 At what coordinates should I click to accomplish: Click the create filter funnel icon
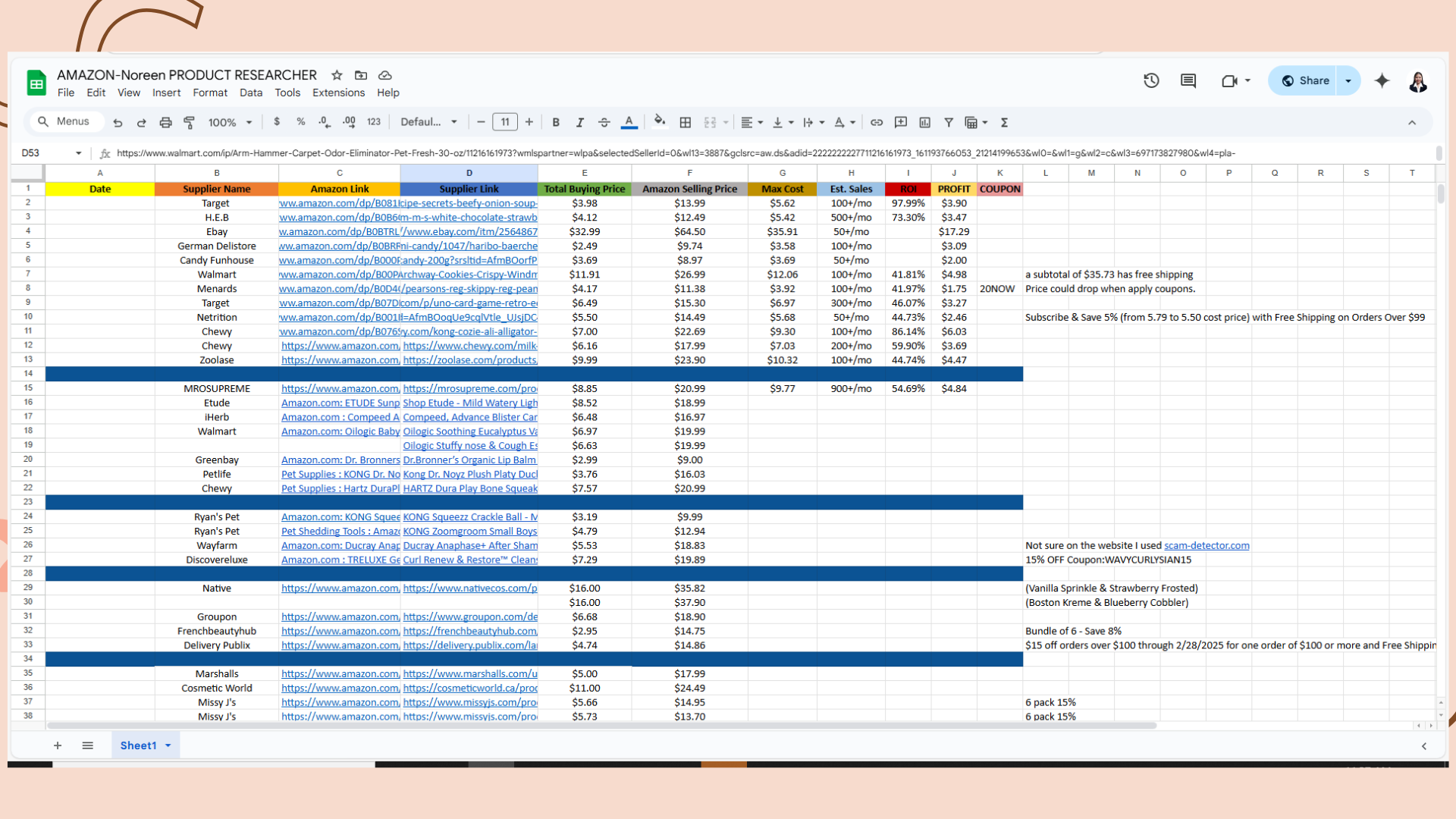949,122
